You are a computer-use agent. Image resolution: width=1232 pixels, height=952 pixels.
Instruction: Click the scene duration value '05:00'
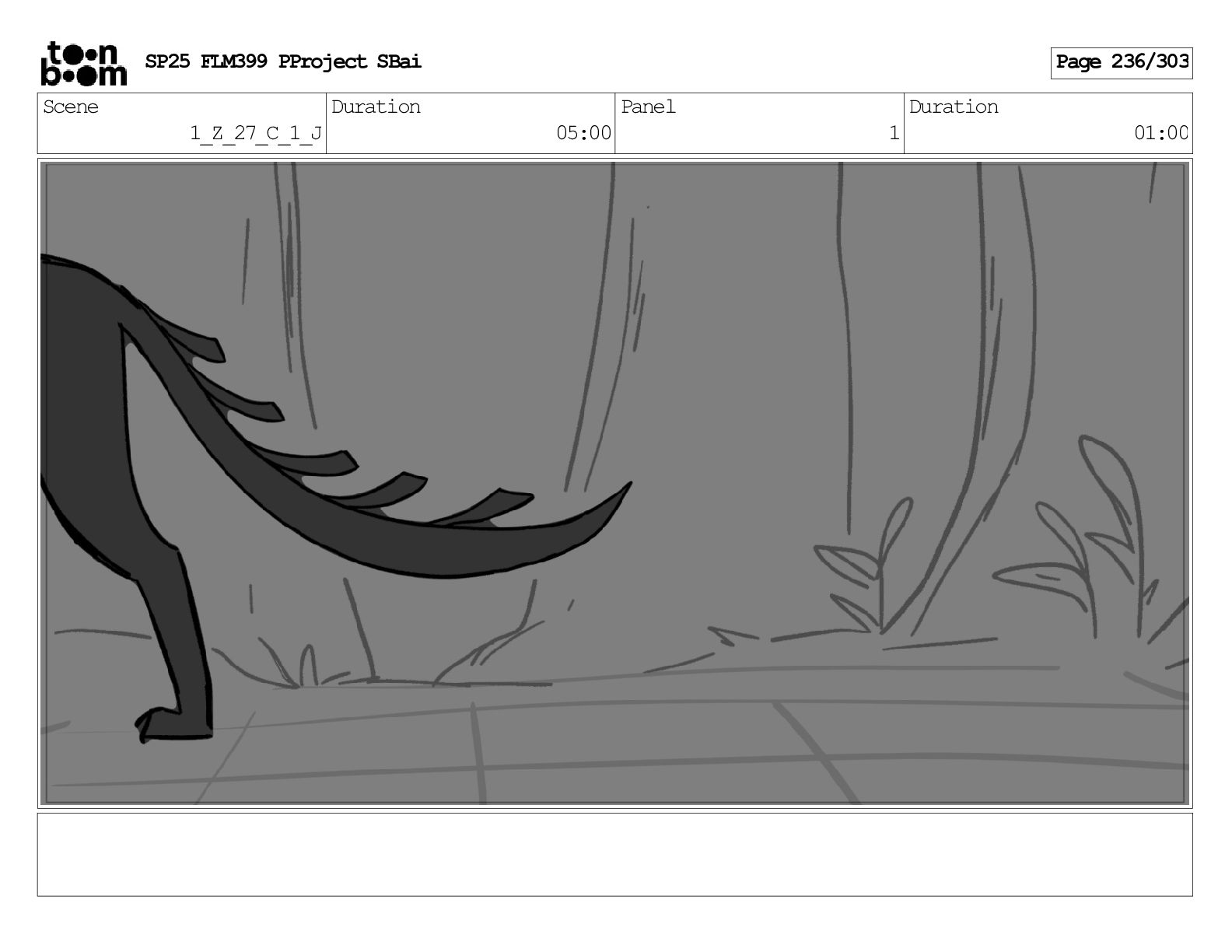click(583, 134)
